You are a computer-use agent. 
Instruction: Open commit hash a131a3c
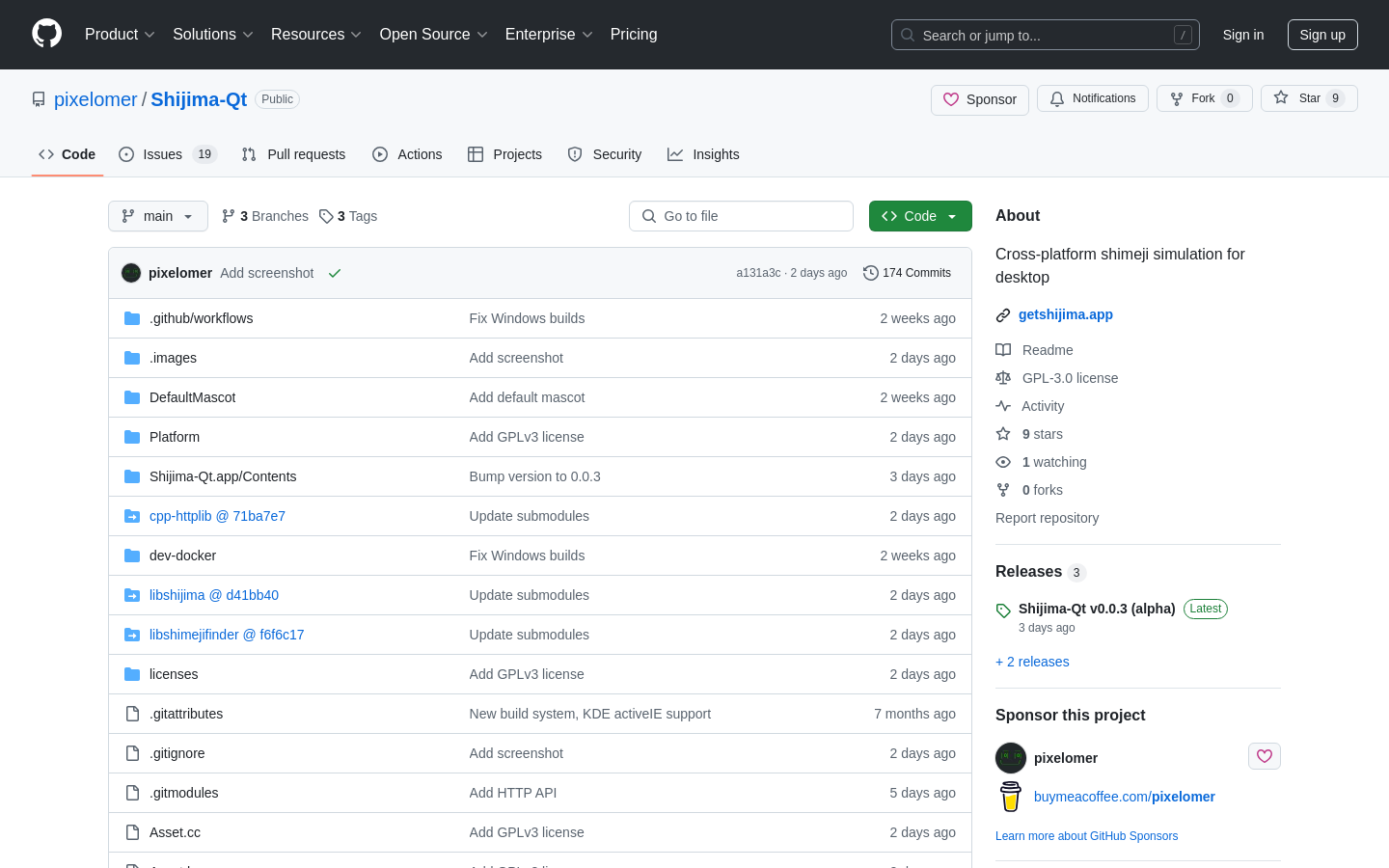[758, 273]
